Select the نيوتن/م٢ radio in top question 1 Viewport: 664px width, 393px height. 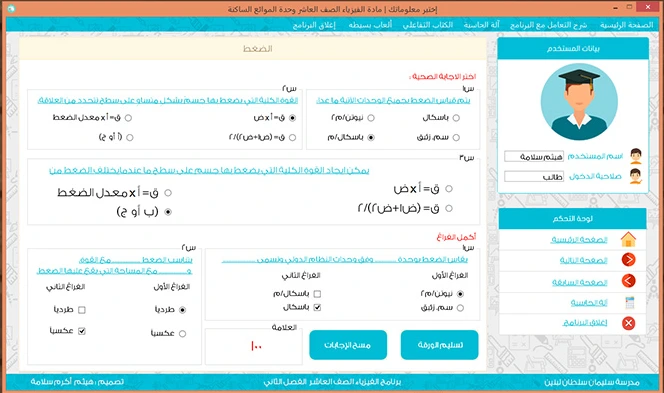point(371,118)
